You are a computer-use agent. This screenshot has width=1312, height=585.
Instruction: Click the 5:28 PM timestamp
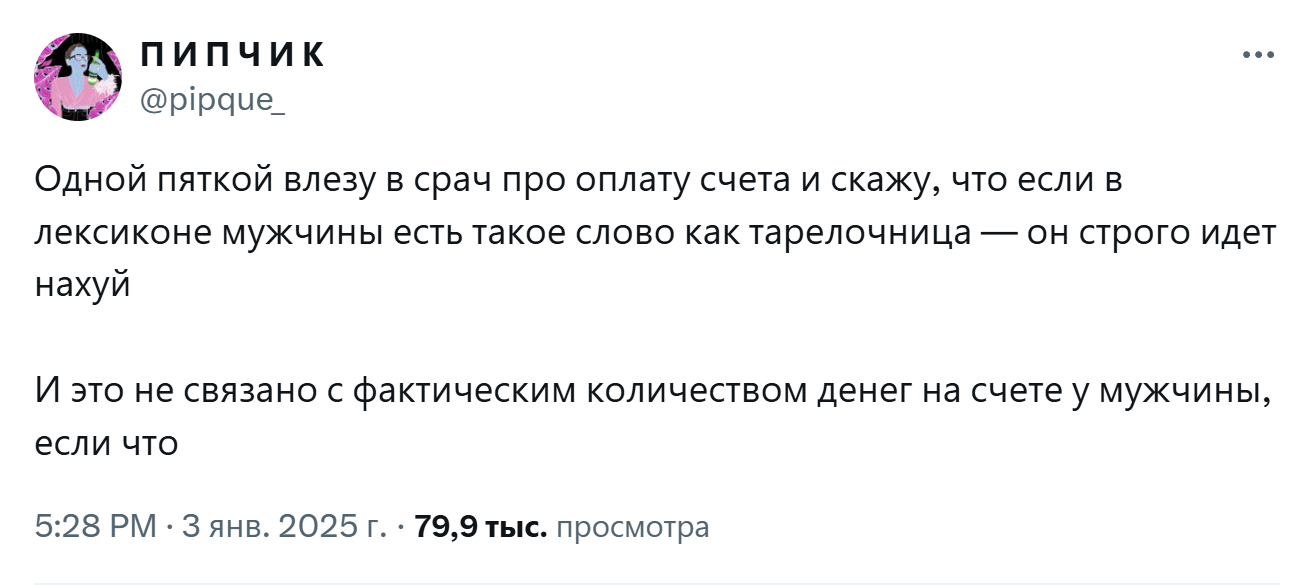click(96, 526)
